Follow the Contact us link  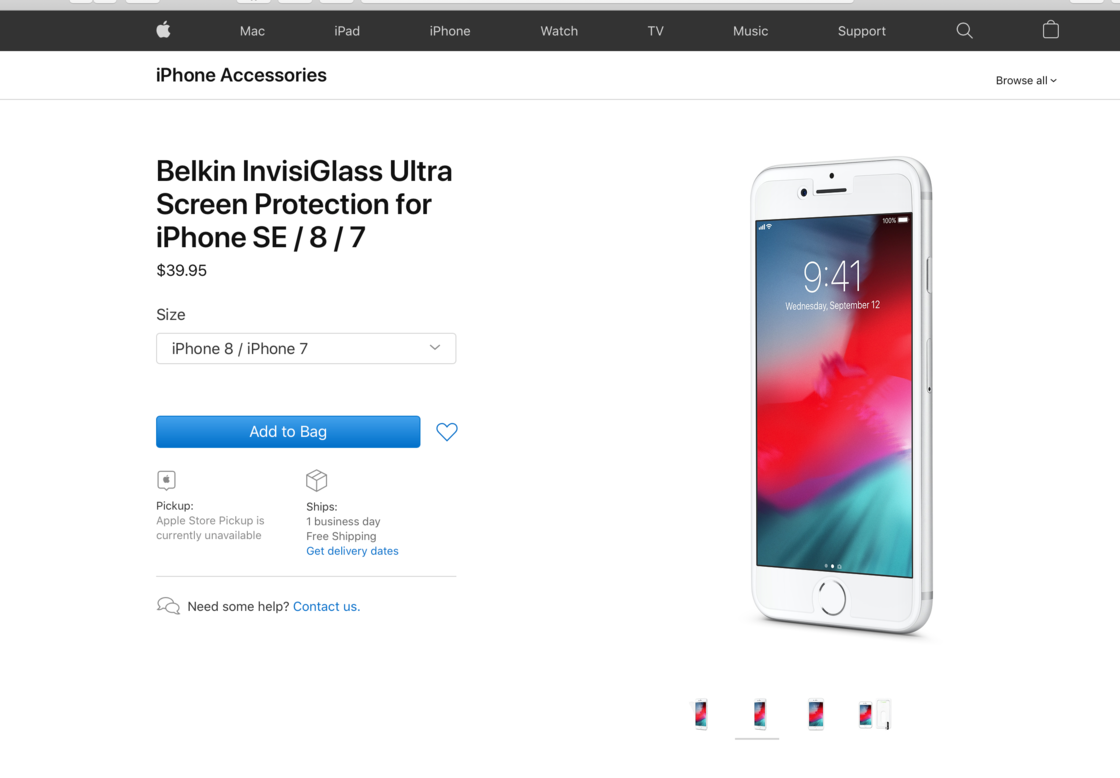326,607
